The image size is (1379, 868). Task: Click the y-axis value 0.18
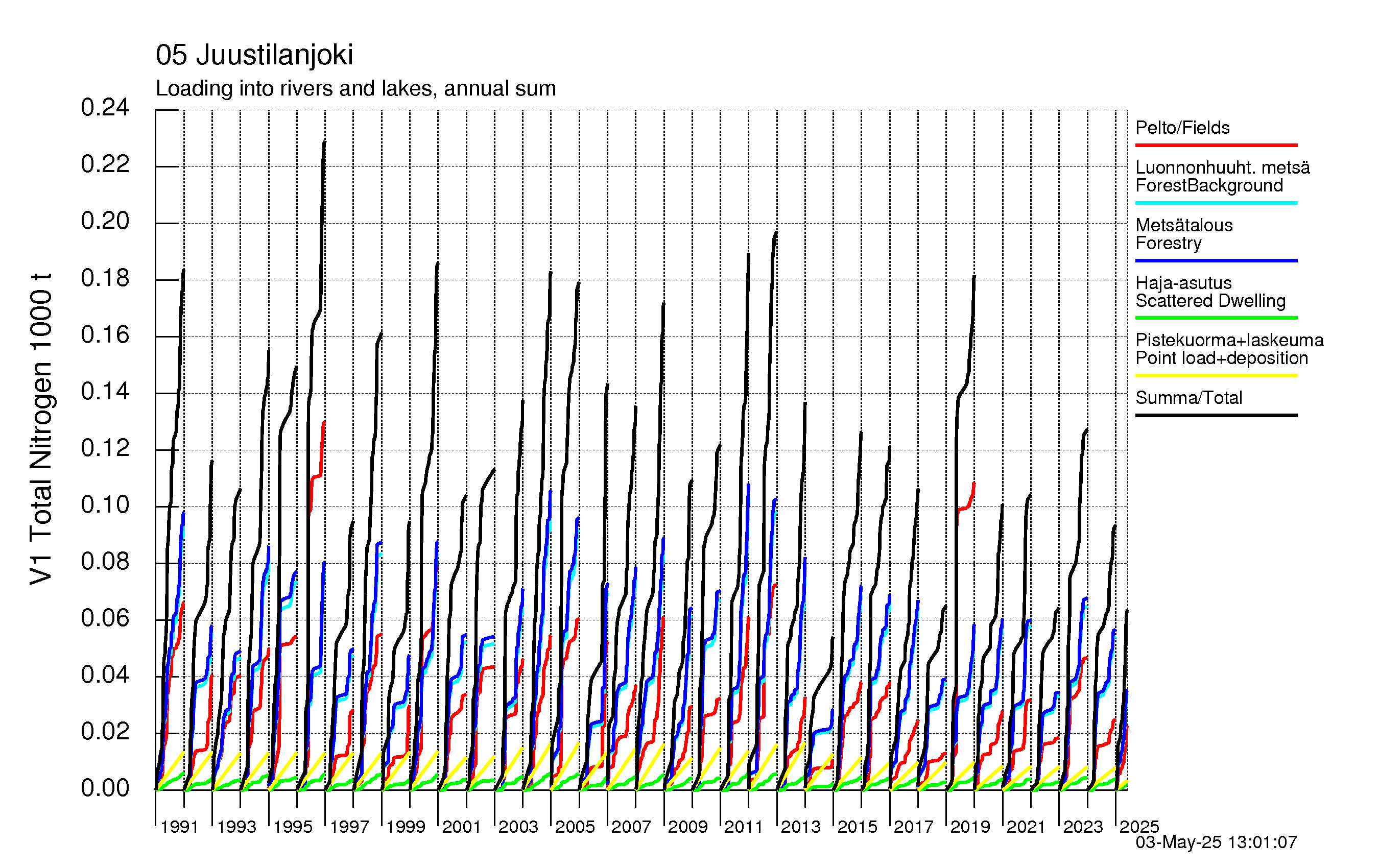click(105, 278)
